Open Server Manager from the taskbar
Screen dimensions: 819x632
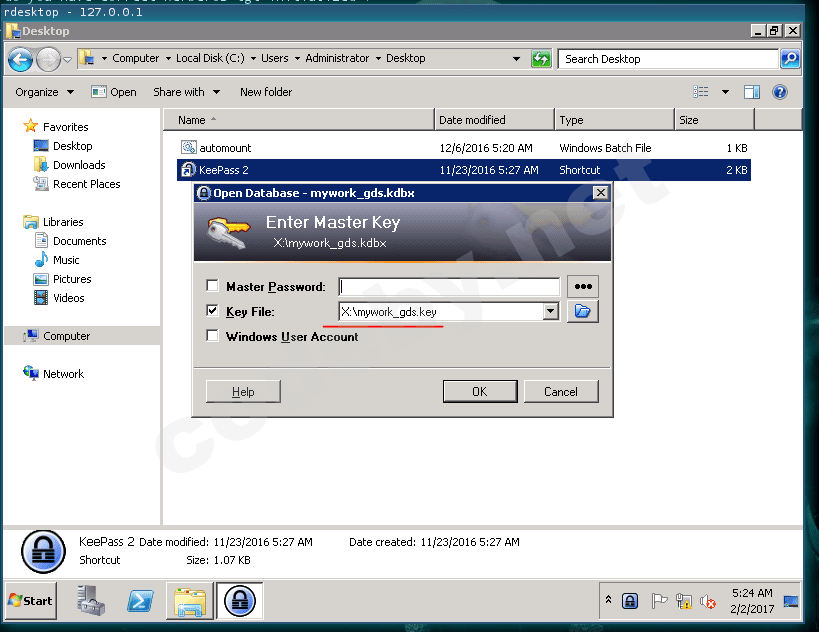90,601
